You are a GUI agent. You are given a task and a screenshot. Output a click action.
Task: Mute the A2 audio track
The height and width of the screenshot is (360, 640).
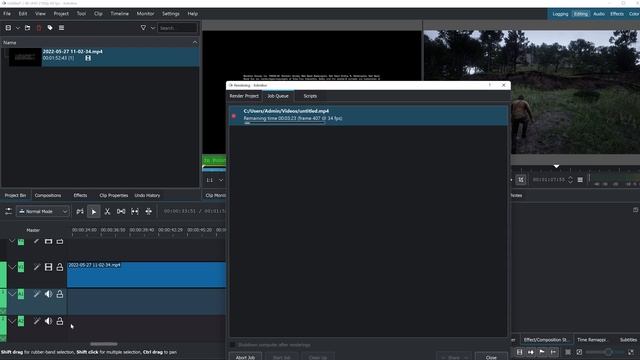click(x=48, y=321)
